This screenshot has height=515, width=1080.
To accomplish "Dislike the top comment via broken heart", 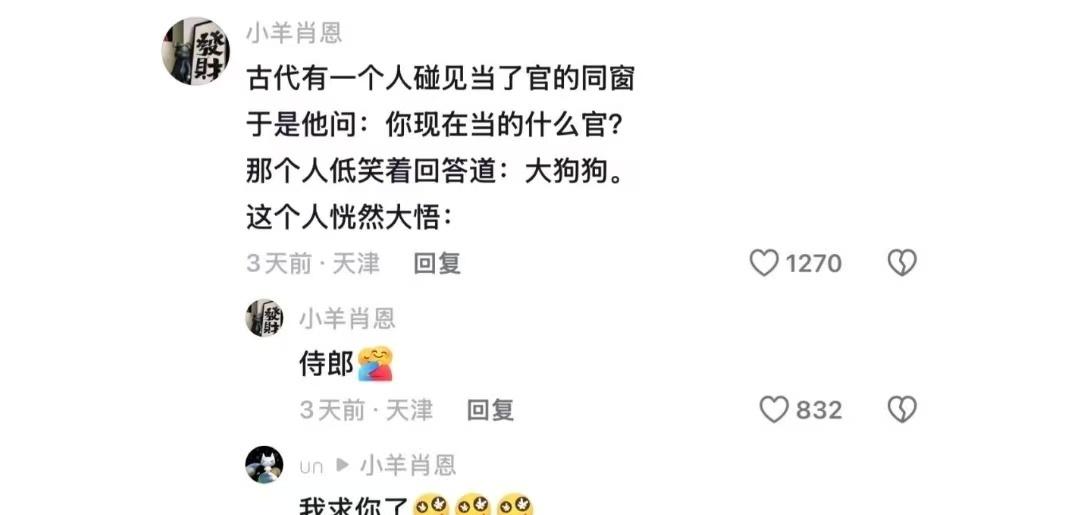I will tap(902, 263).
